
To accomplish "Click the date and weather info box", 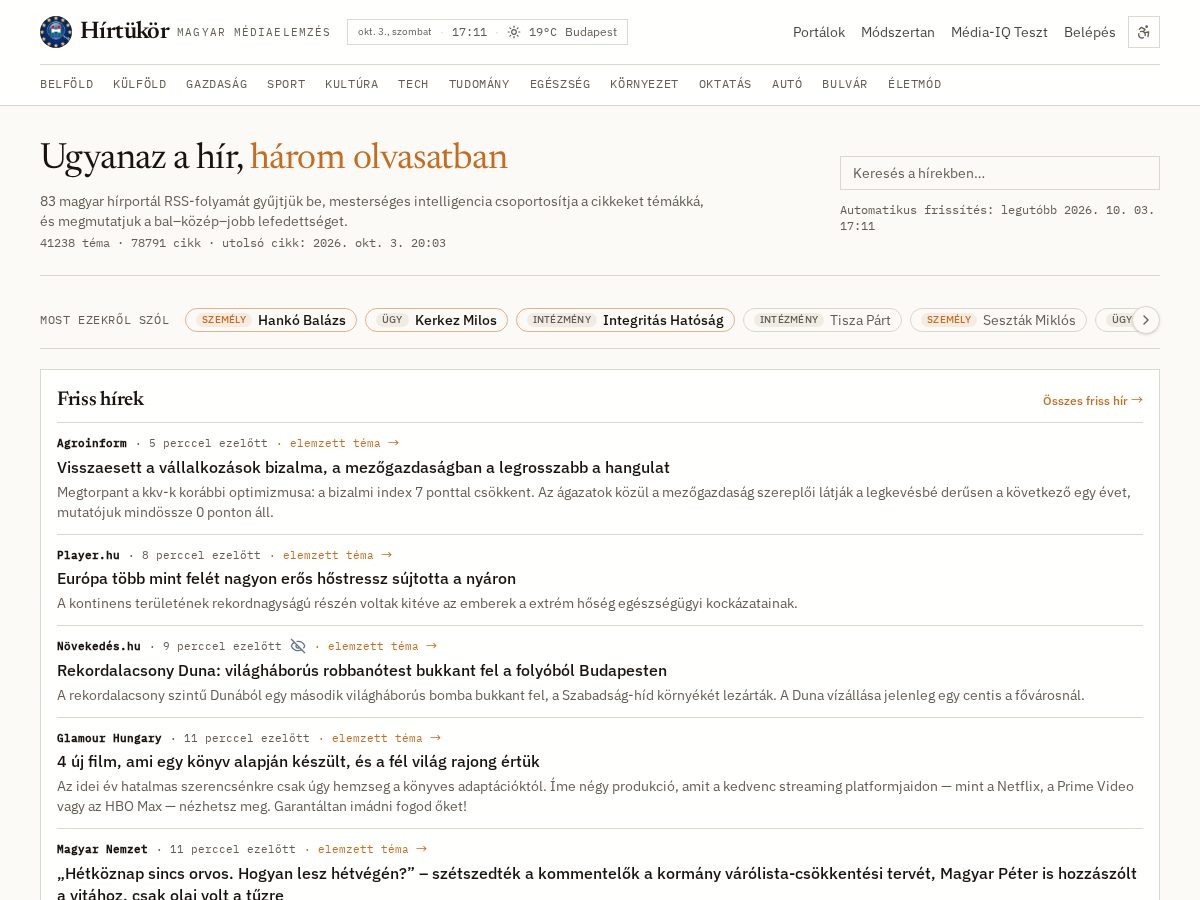I will point(487,32).
